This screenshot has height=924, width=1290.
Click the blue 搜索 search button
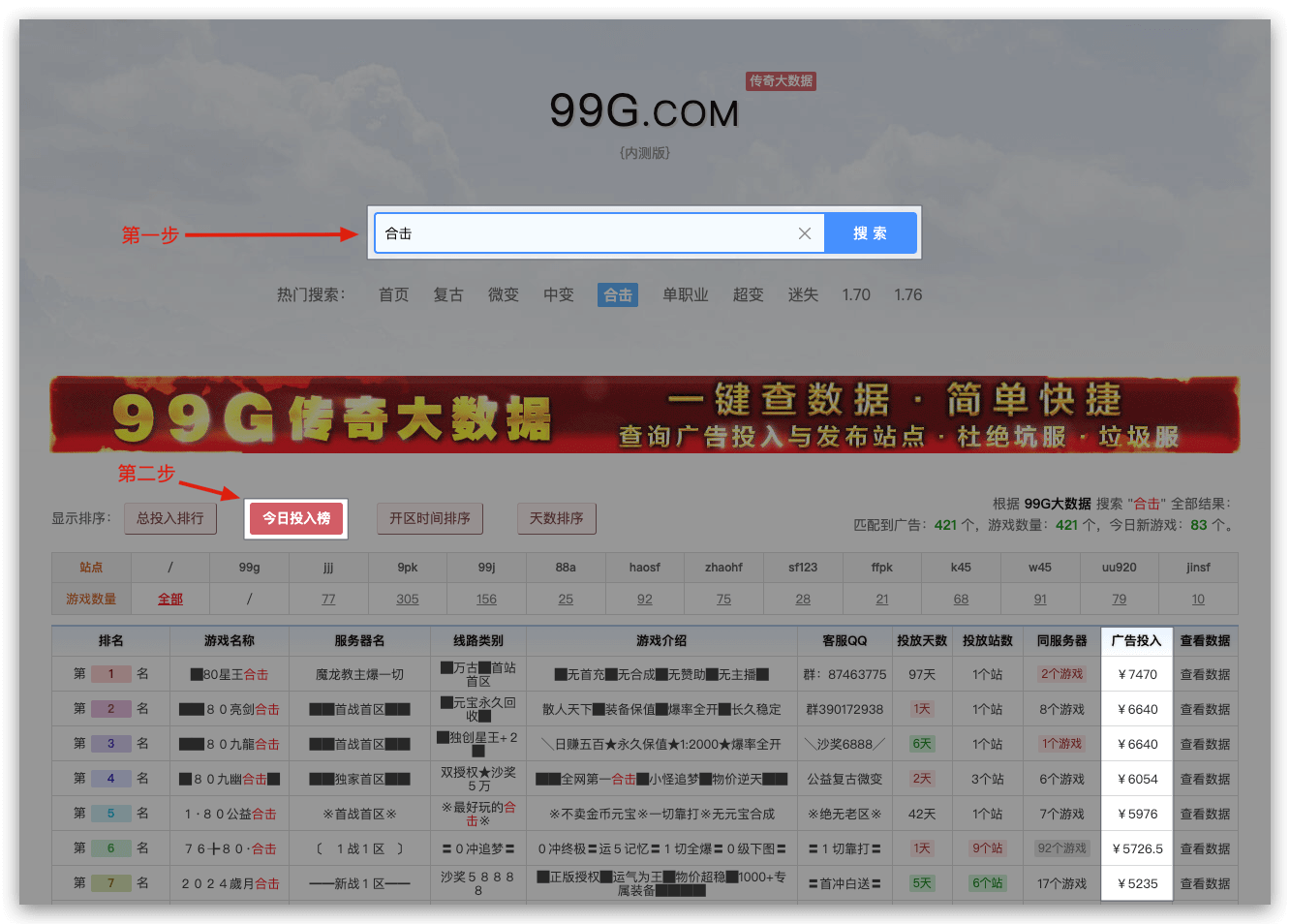(870, 233)
